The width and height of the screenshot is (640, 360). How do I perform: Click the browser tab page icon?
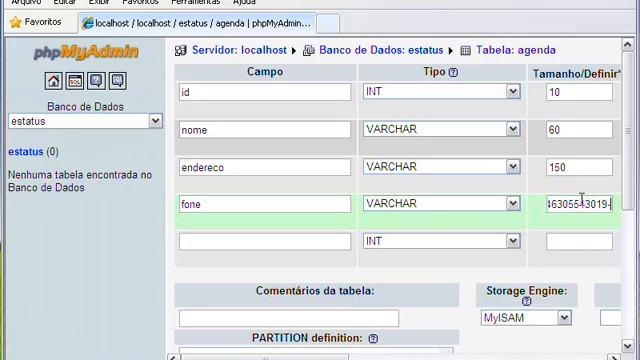coord(87,23)
